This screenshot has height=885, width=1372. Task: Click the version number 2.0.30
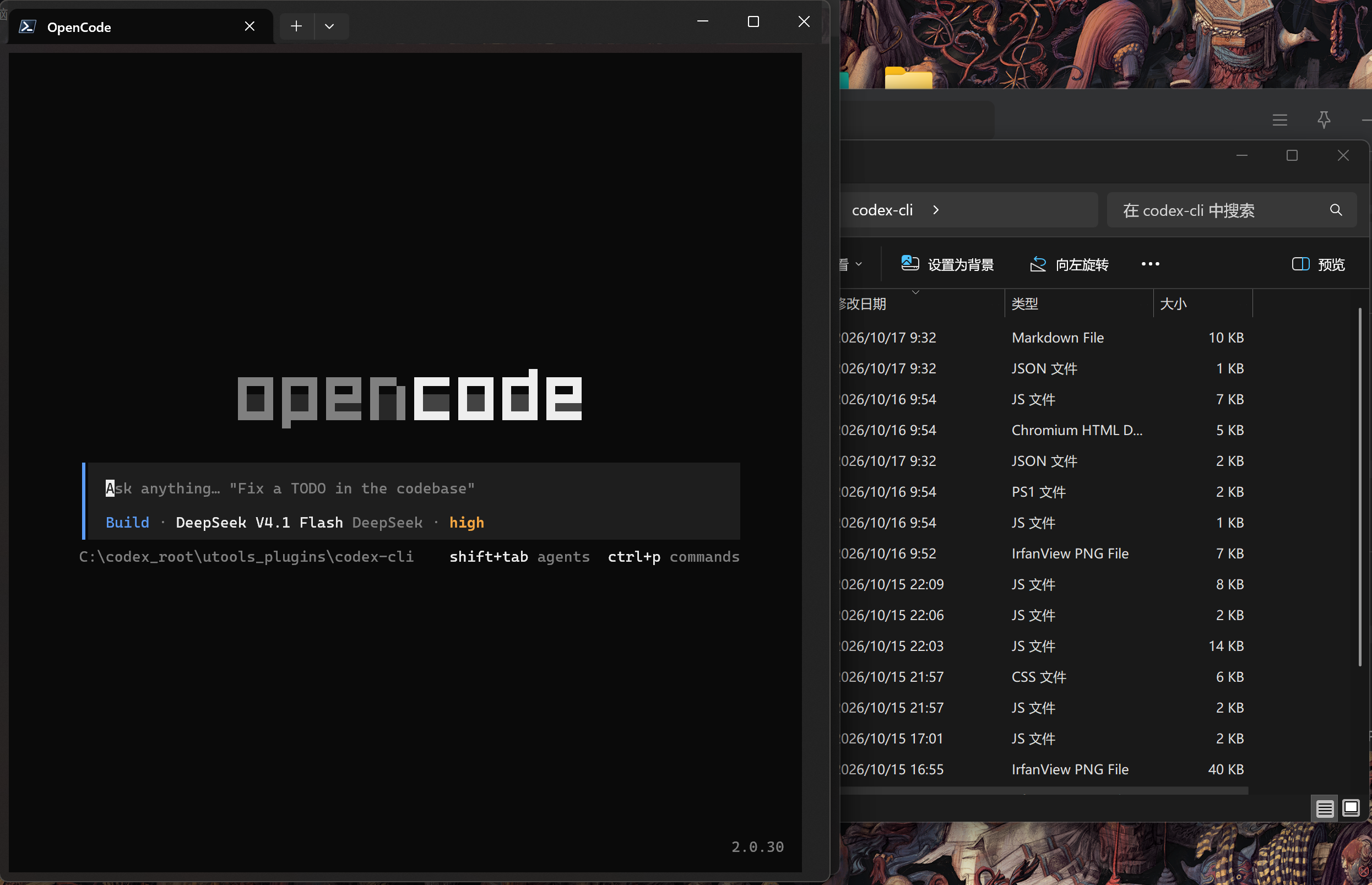coord(757,846)
